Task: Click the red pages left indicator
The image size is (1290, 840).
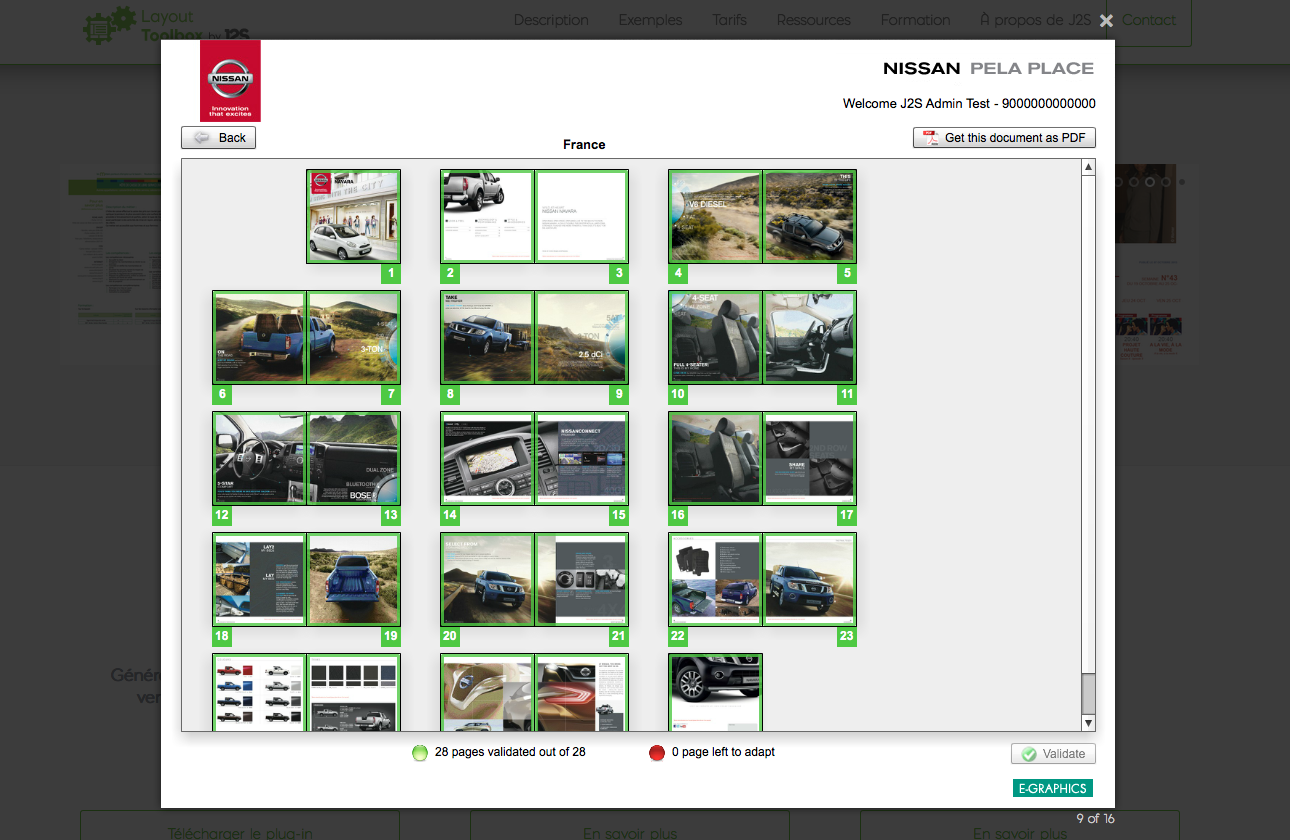Action: [x=657, y=753]
